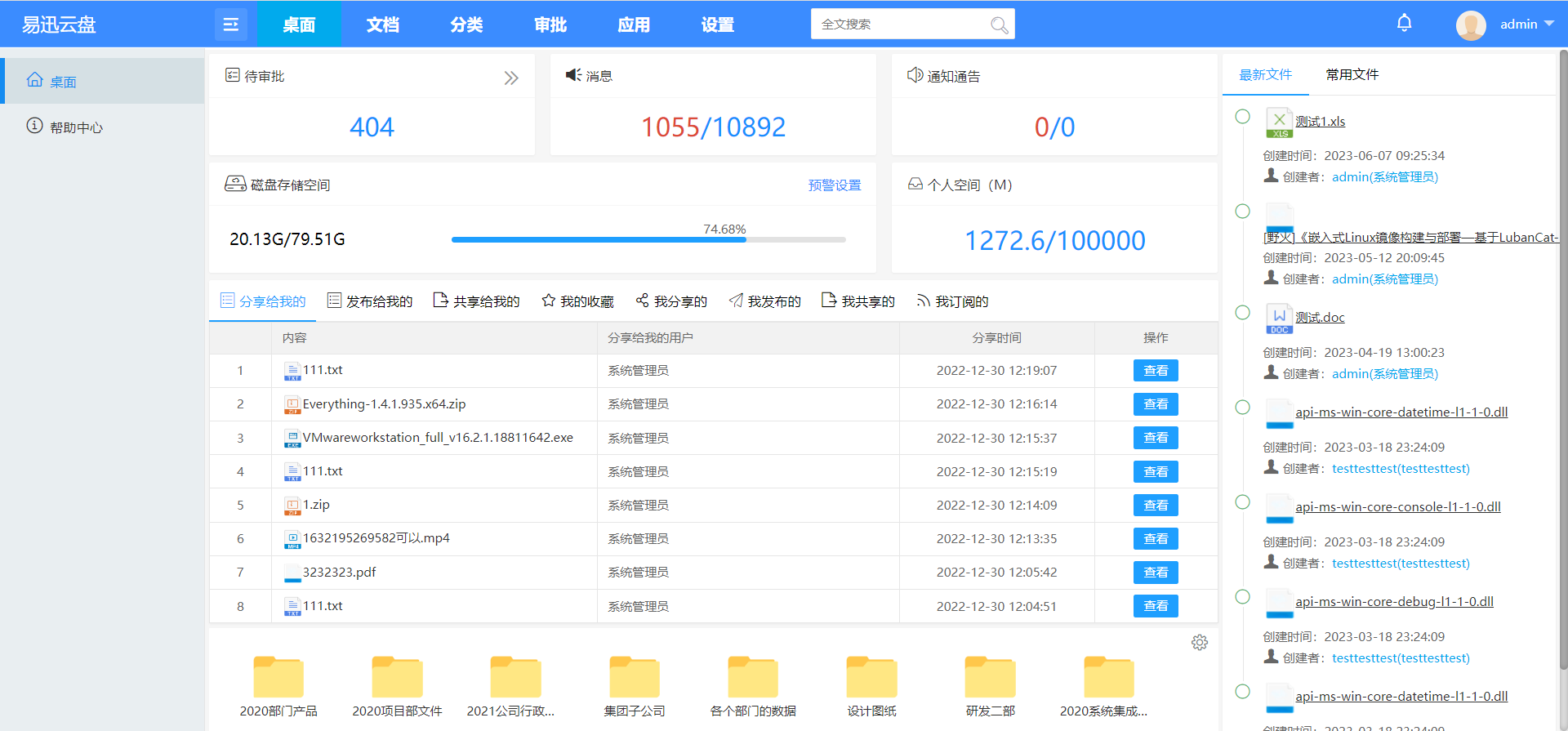Screen dimensions: 1568x731
Task: Click the 测试1.xls file icon
Action: point(1278,123)
